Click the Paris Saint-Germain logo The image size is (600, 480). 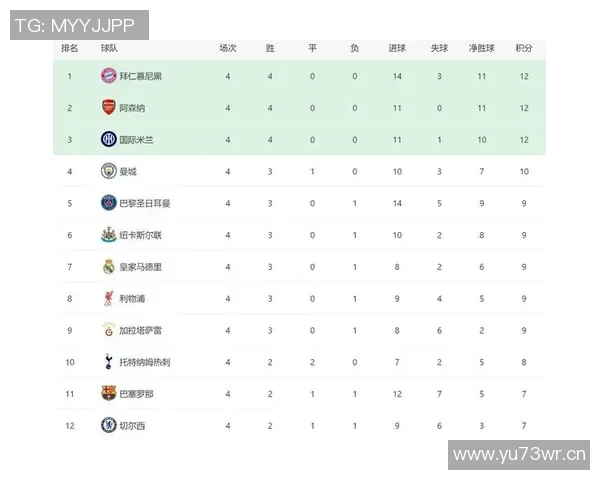click(x=108, y=203)
